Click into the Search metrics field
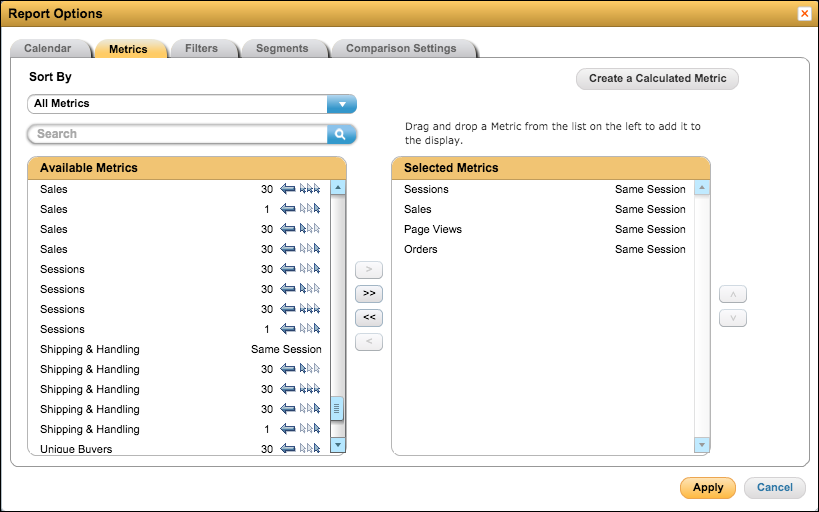Viewport: 819px width, 512px height. point(178,134)
